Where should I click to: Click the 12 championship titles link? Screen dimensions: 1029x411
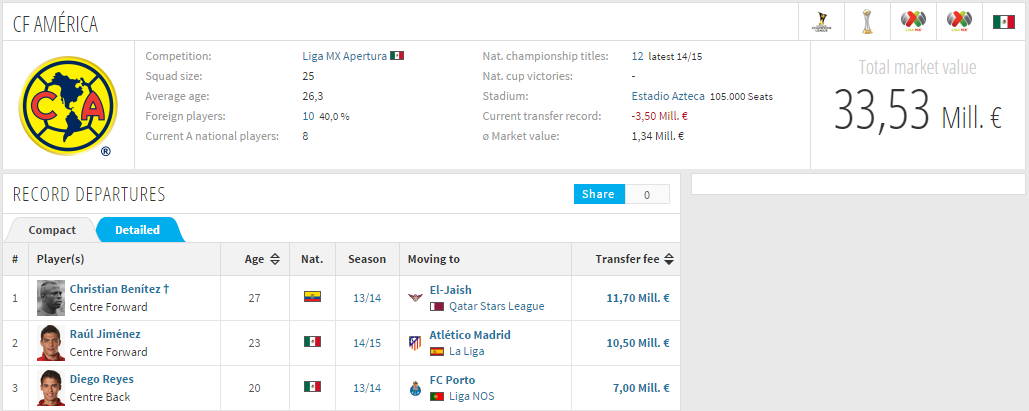pyautogui.click(x=637, y=56)
